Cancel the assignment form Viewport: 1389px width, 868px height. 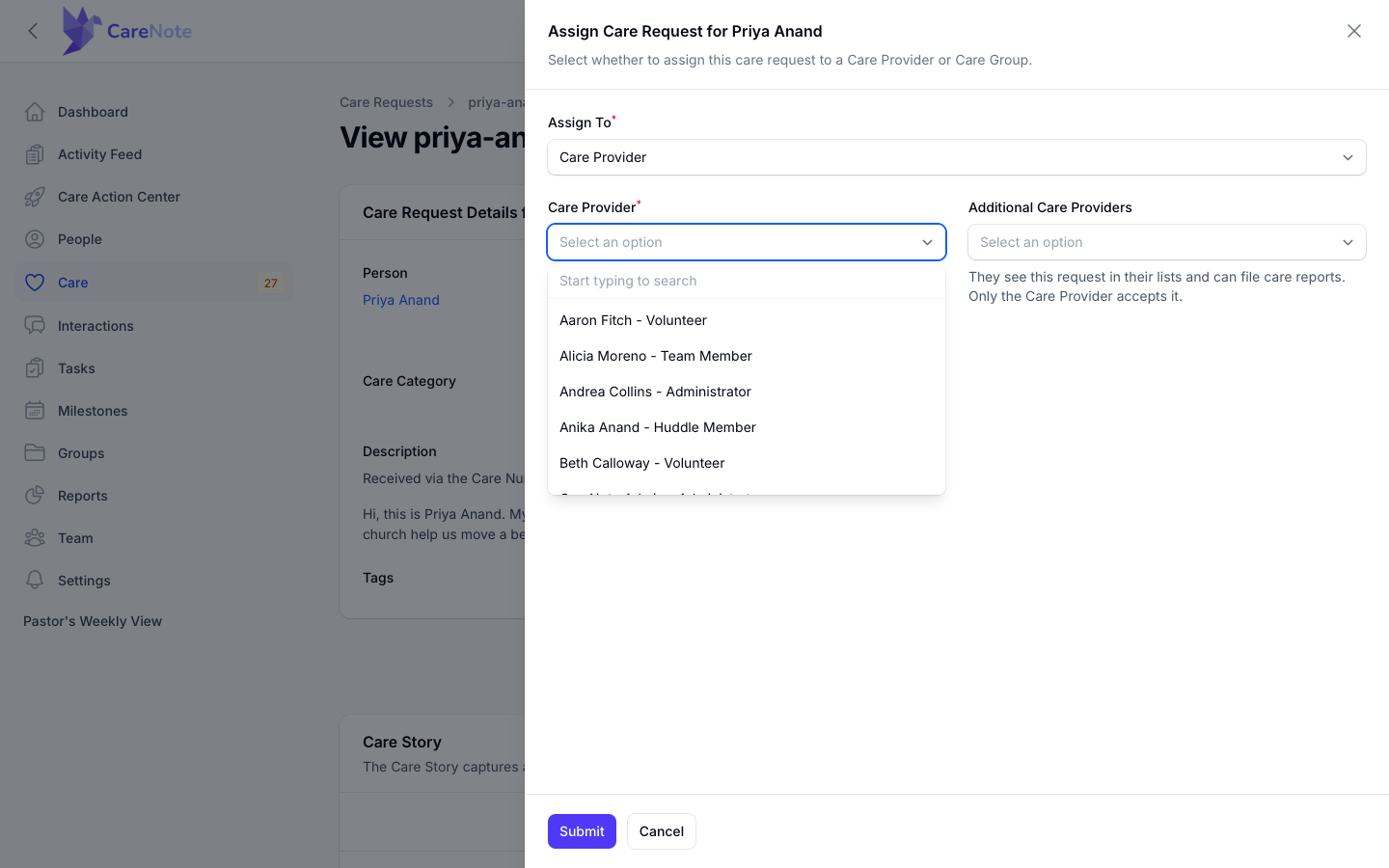[662, 831]
